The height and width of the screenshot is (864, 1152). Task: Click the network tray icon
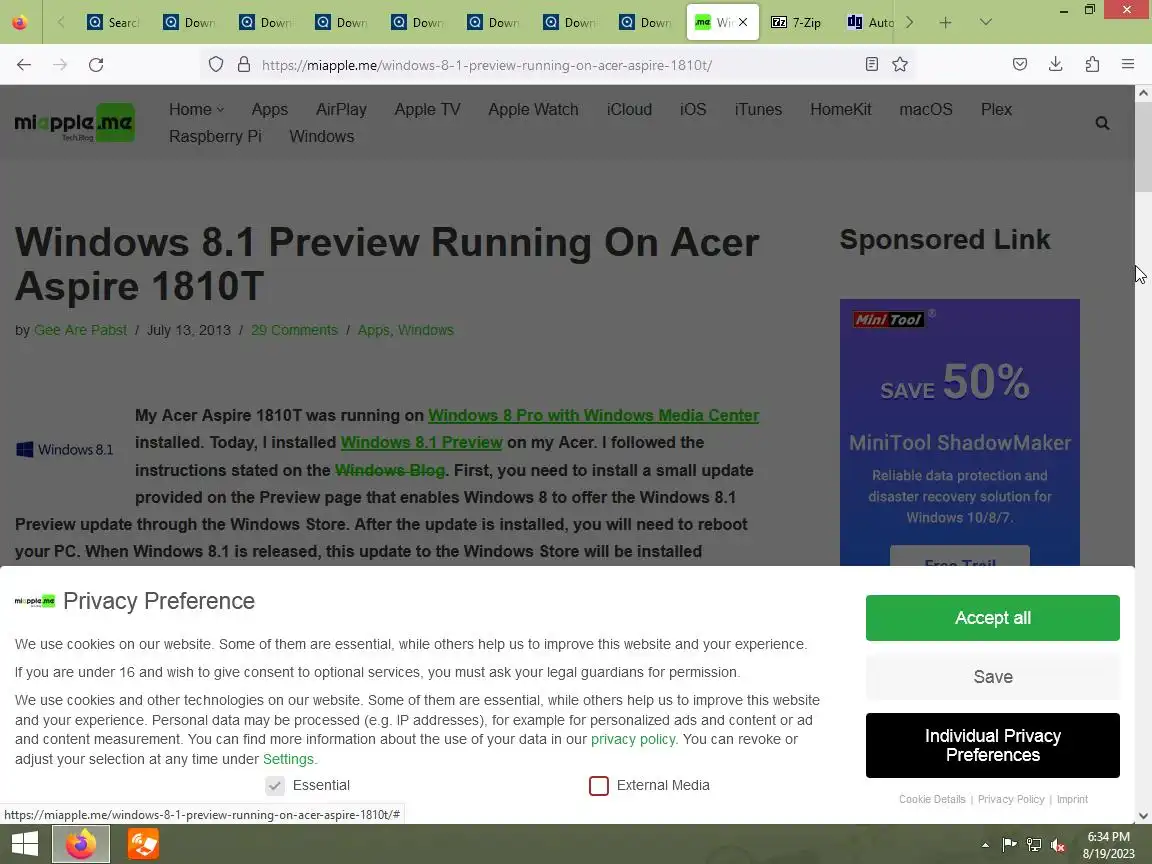pyautogui.click(x=1034, y=845)
